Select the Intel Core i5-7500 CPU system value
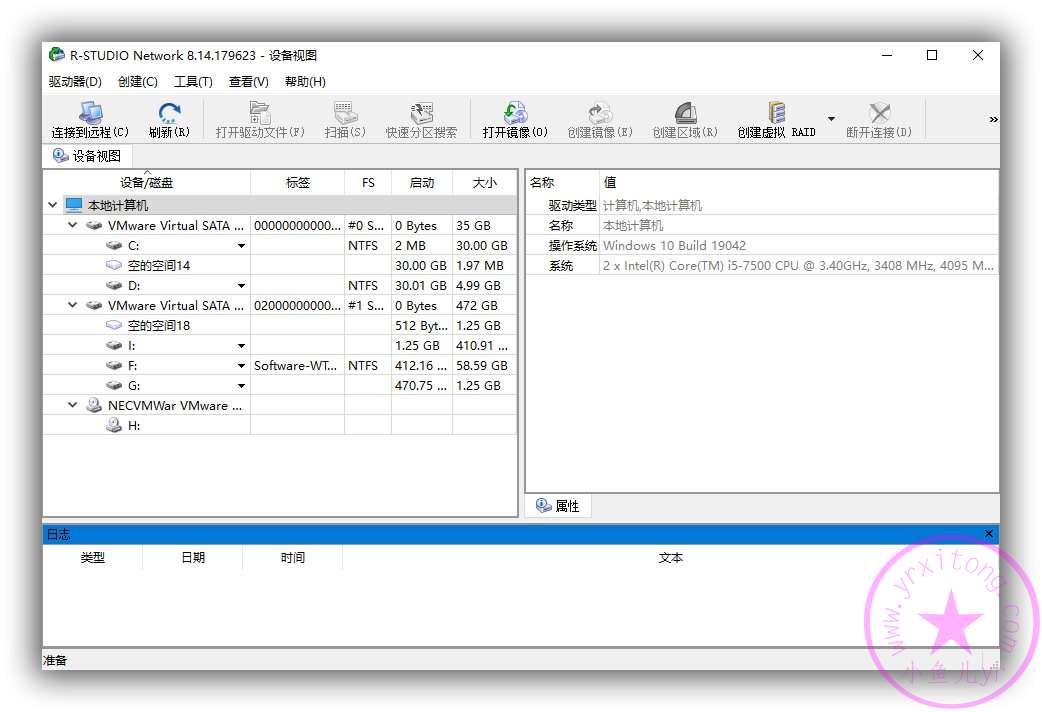This screenshot has height=712, width=1042. click(798, 265)
